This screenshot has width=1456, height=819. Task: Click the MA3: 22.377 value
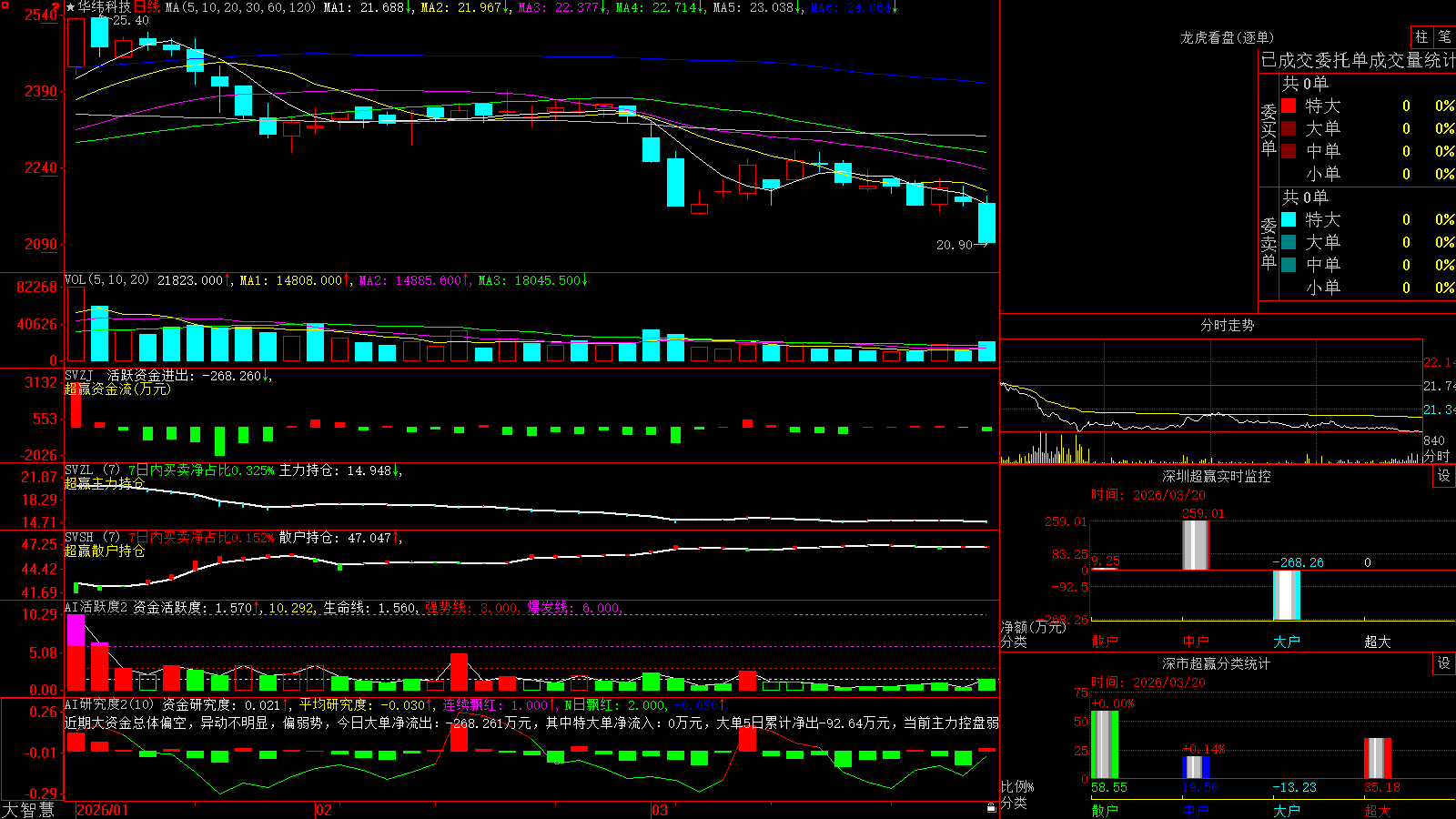562,7
